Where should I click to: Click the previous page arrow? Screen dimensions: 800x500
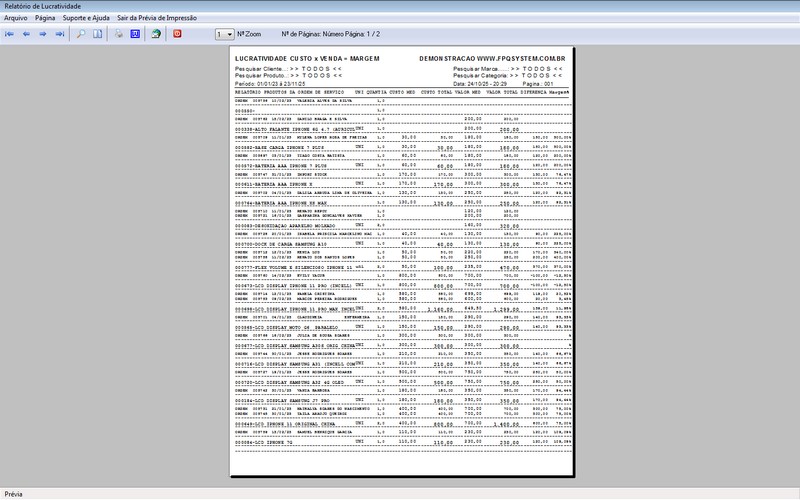(x=26, y=34)
